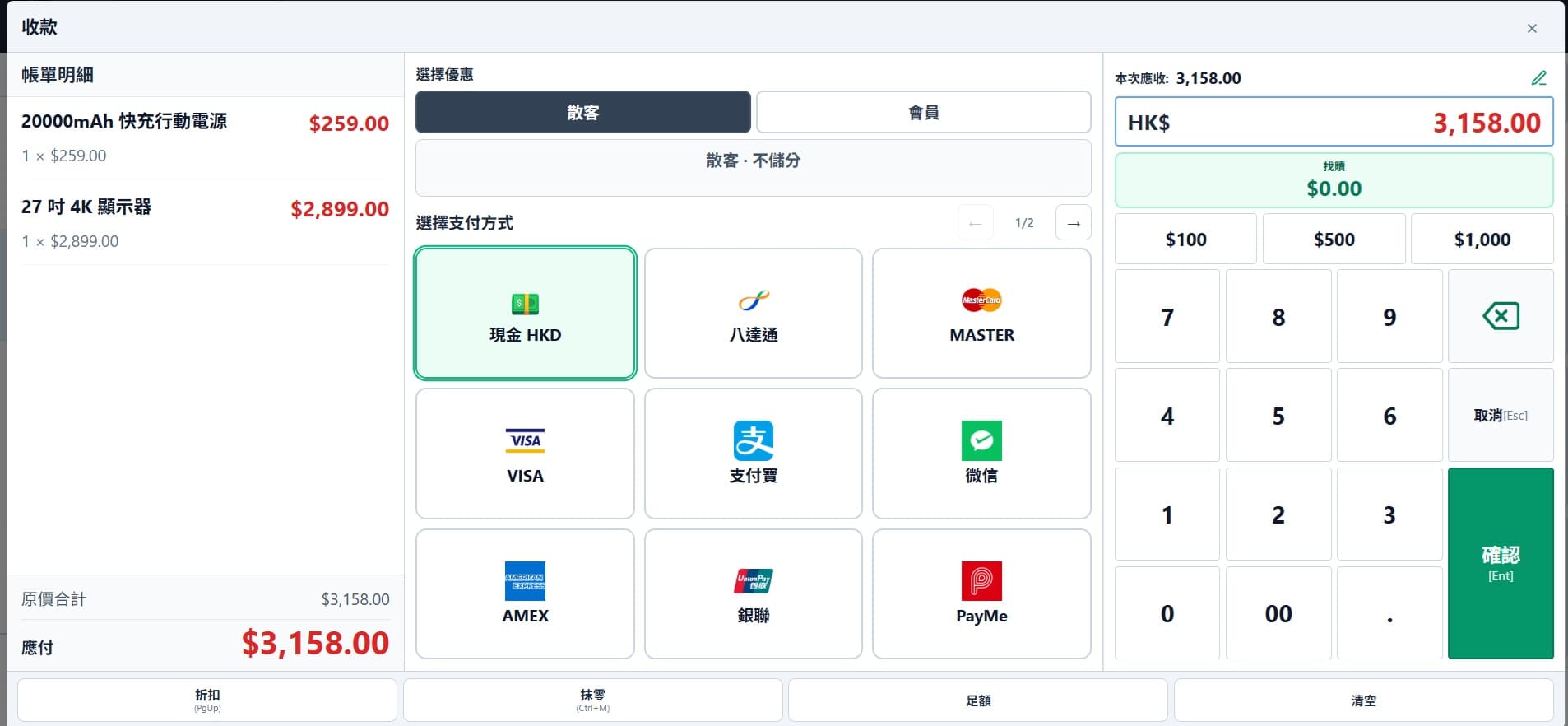Switch to member (會員) tab
Screen dimensions: 1568x726
point(923,112)
